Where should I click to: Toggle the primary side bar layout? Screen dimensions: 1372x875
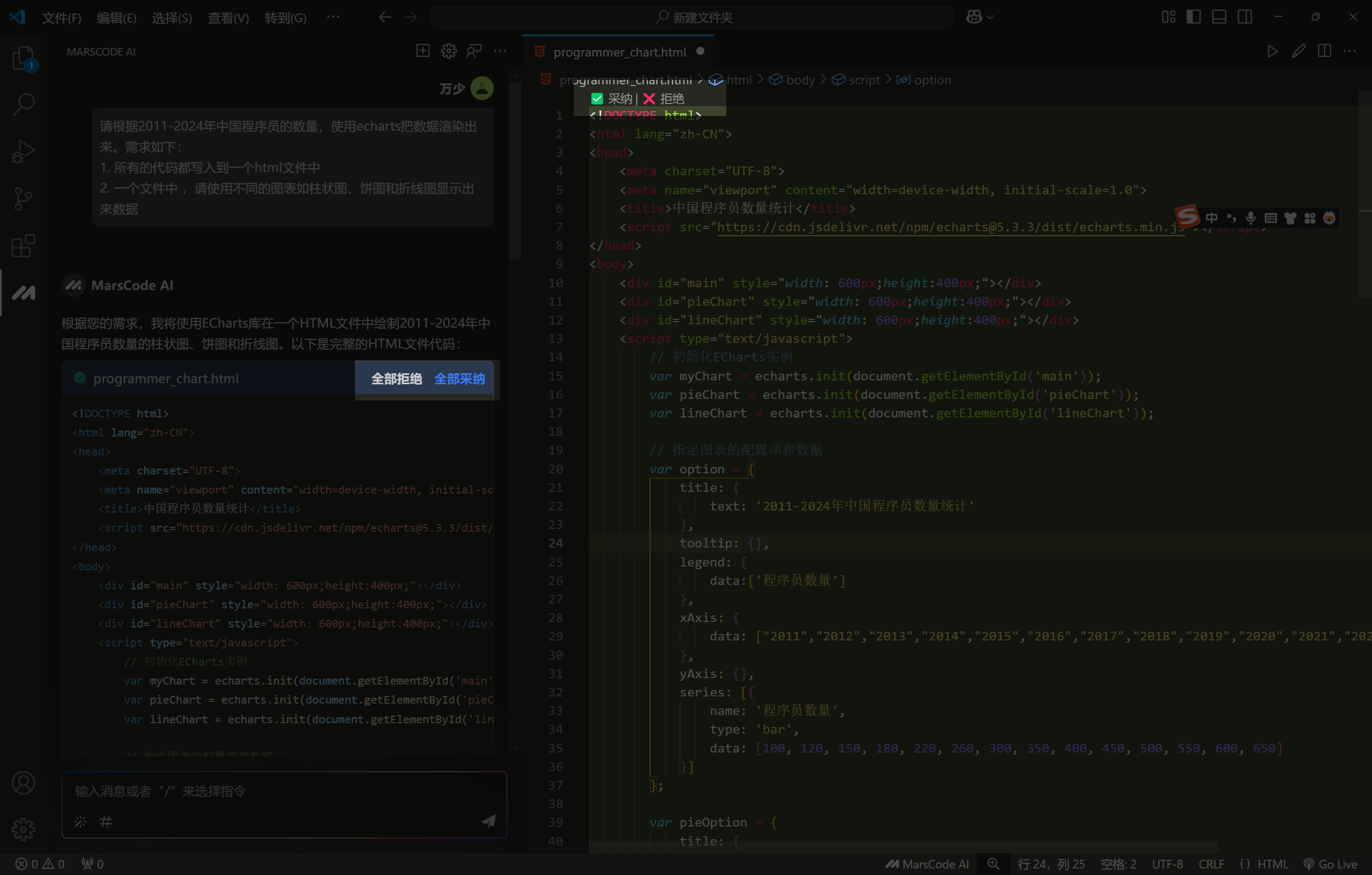coord(1193,17)
